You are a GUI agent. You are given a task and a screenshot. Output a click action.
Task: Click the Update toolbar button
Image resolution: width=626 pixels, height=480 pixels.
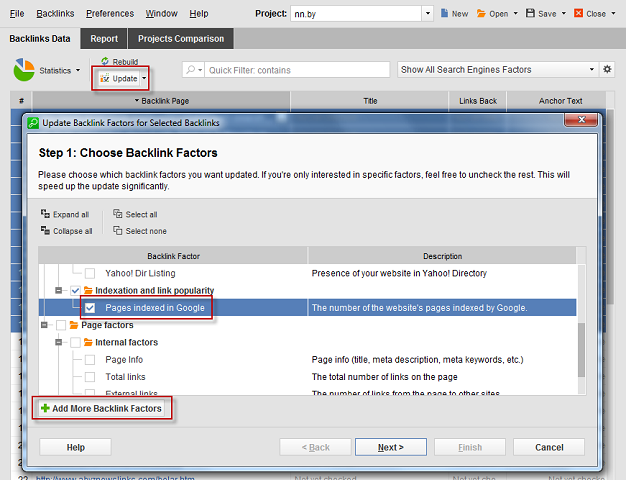point(119,79)
